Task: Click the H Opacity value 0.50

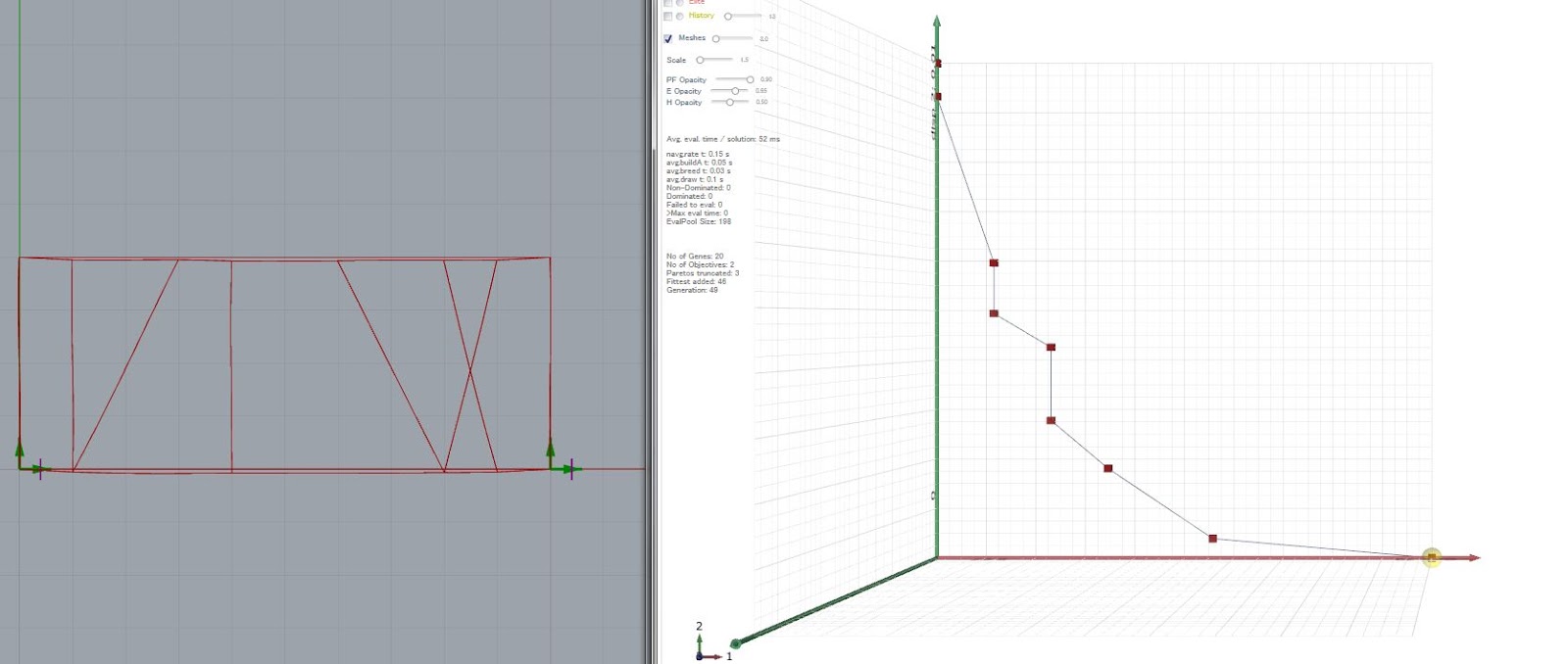Action: (x=761, y=102)
